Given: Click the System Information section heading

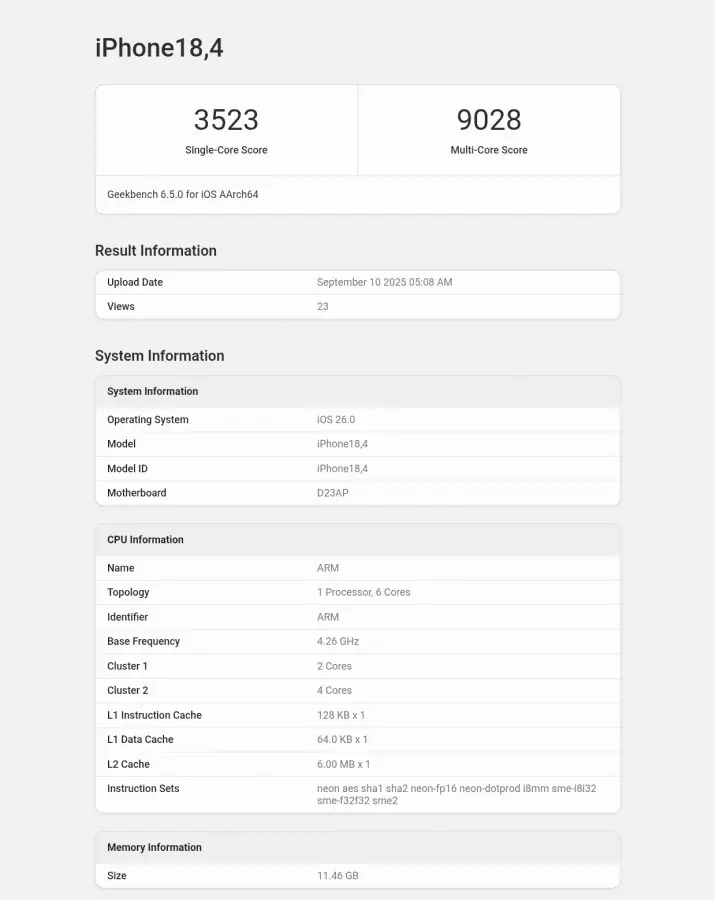Looking at the screenshot, I should click(159, 356).
